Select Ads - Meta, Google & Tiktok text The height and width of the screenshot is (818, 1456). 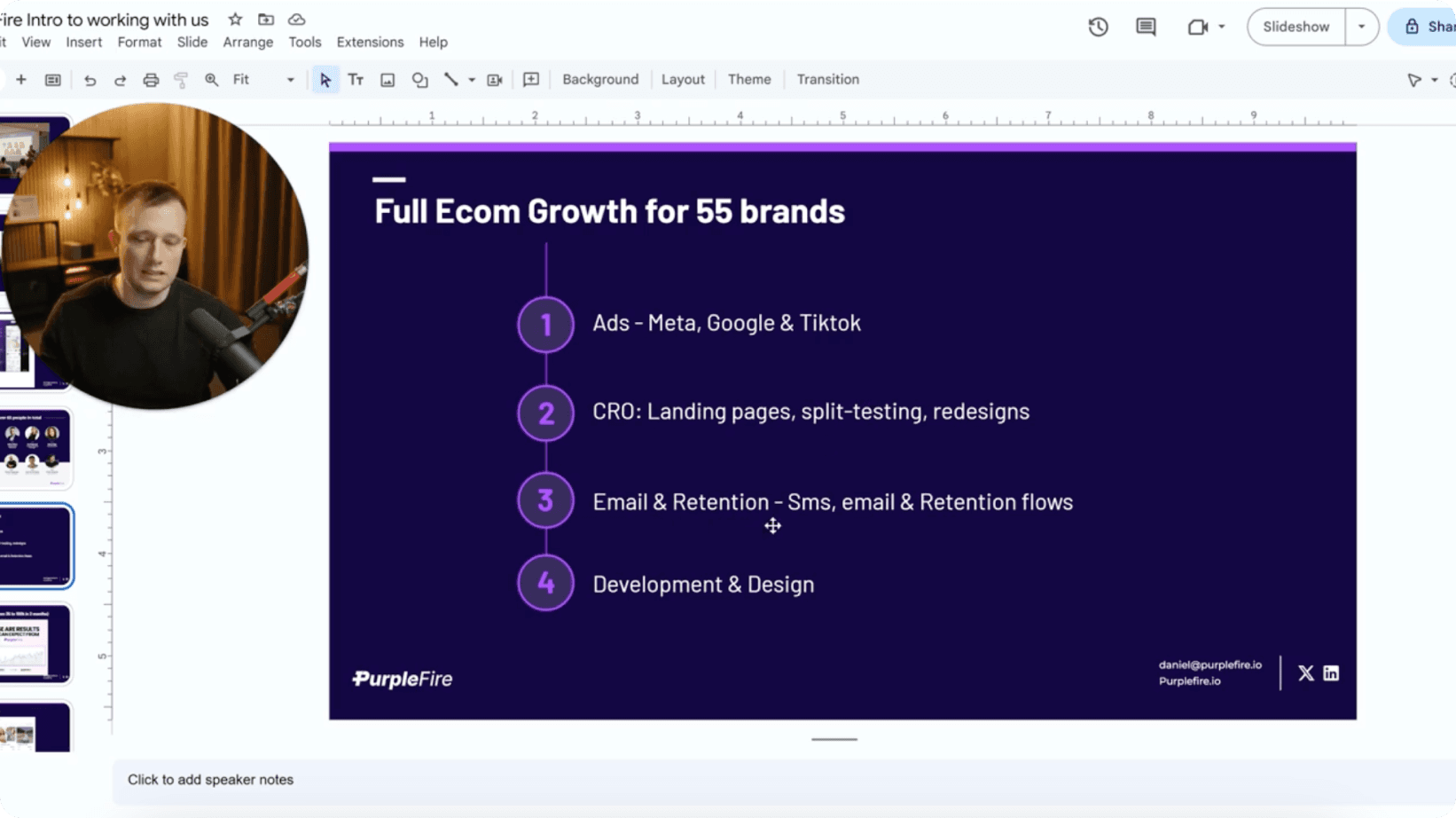click(x=726, y=323)
